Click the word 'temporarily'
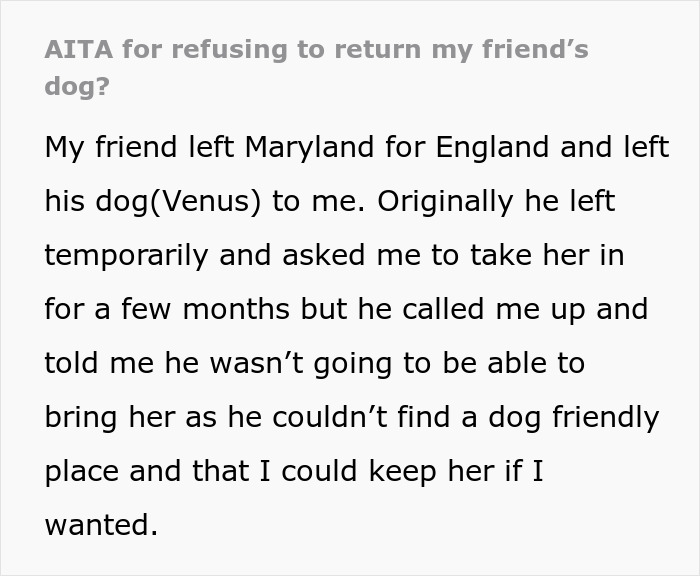The image size is (700, 576). [127, 255]
